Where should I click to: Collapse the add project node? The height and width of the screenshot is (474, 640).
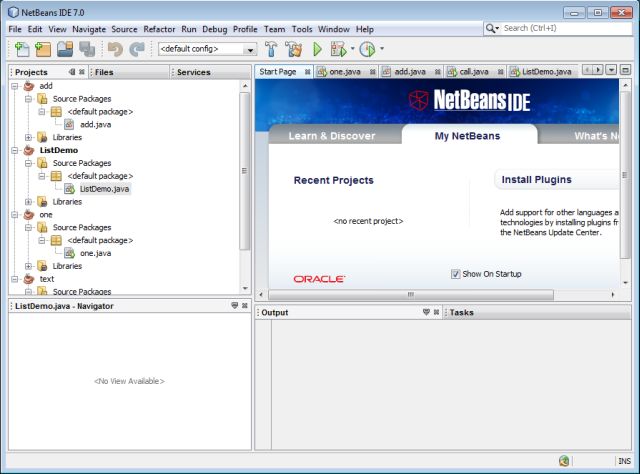[15, 86]
